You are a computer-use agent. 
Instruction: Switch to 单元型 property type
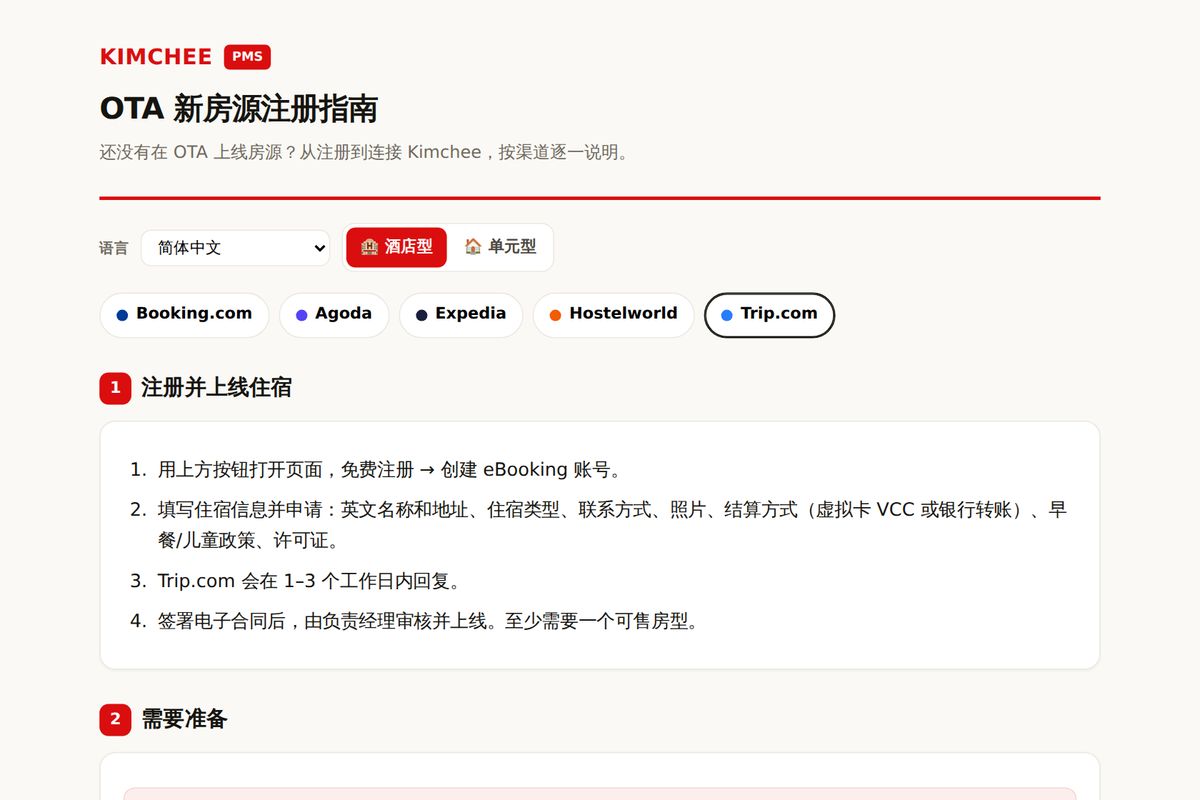[x=500, y=247]
